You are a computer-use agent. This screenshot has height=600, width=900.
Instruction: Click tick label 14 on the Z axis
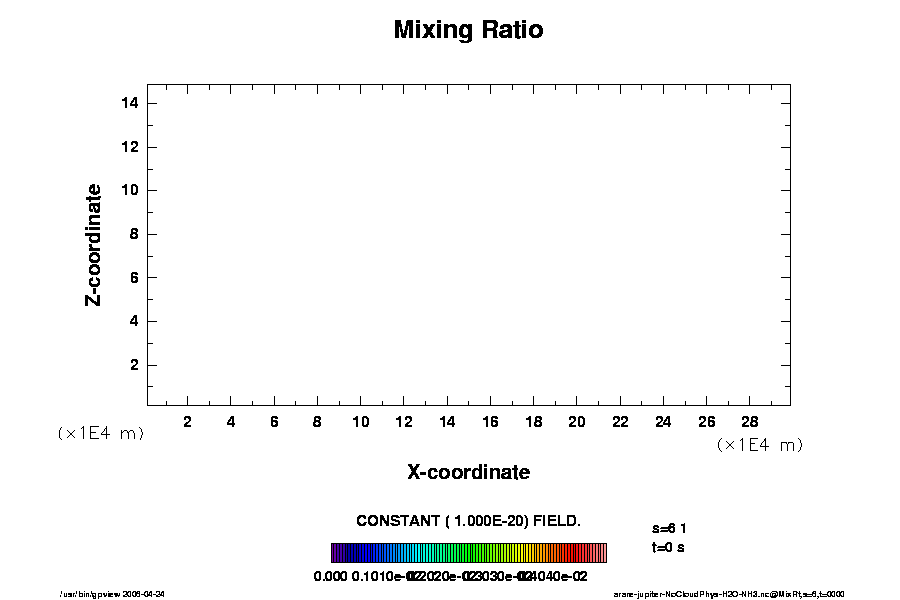pyautogui.click(x=129, y=103)
